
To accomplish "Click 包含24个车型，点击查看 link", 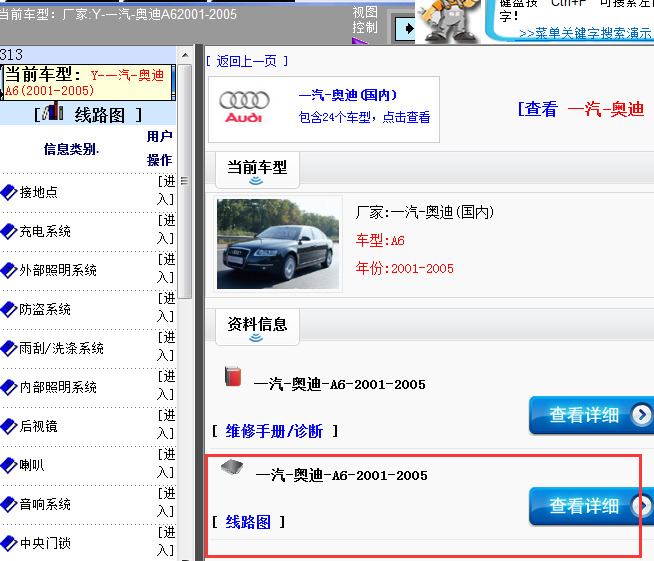I will pyautogui.click(x=365, y=117).
